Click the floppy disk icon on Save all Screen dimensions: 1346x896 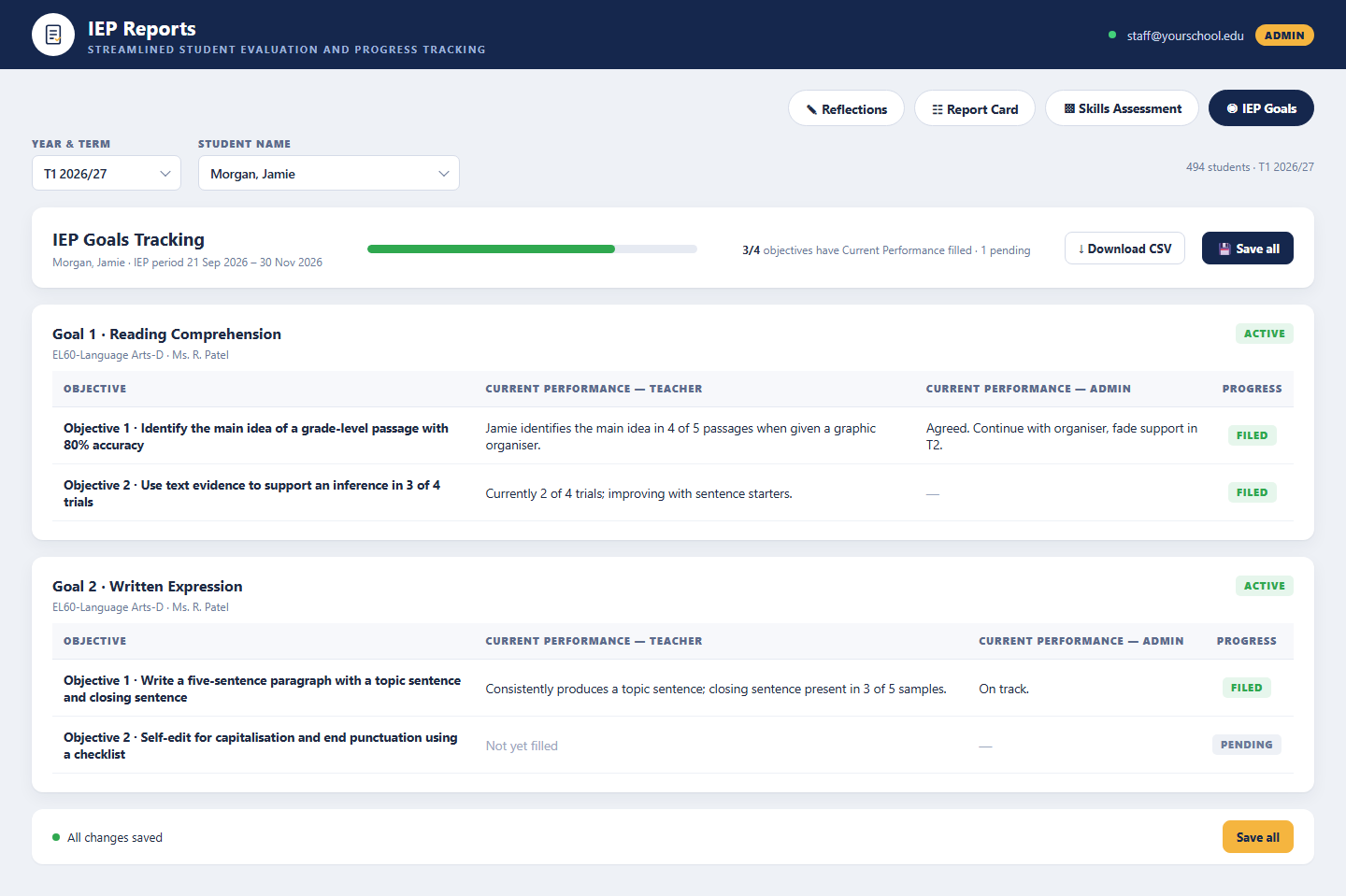click(x=1224, y=249)
